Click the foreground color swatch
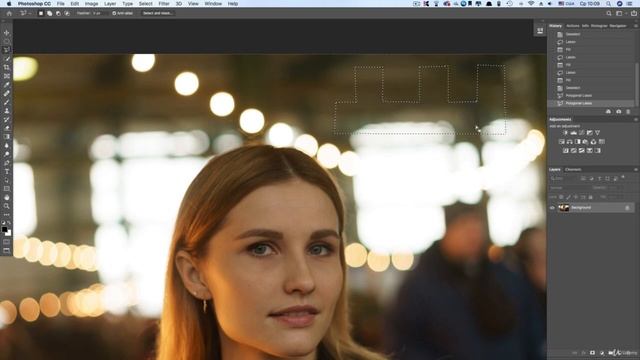 pos(4,230)
